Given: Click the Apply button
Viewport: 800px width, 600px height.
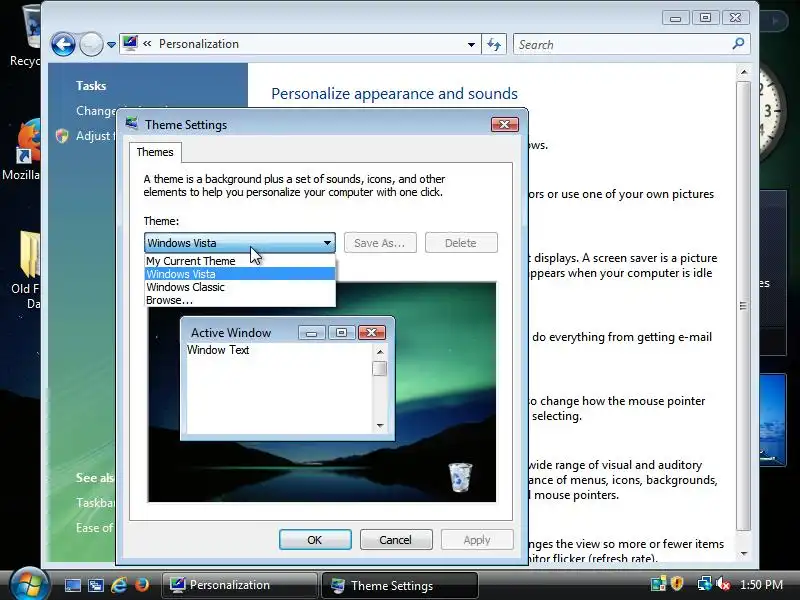Looking at the screenshot, I should (x=477, y=540).
